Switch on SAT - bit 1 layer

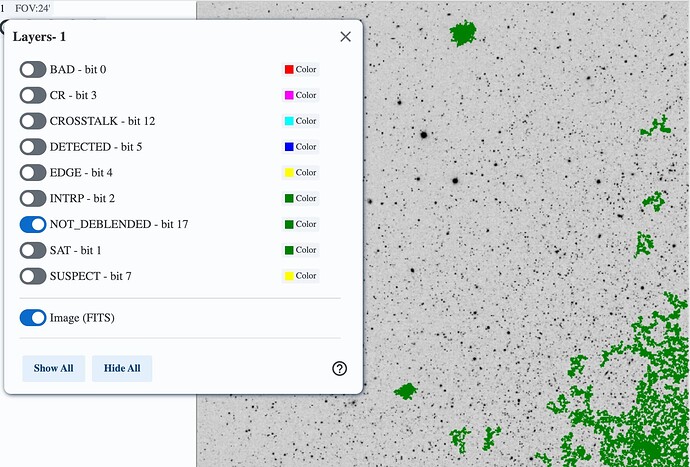coord(33,250)
